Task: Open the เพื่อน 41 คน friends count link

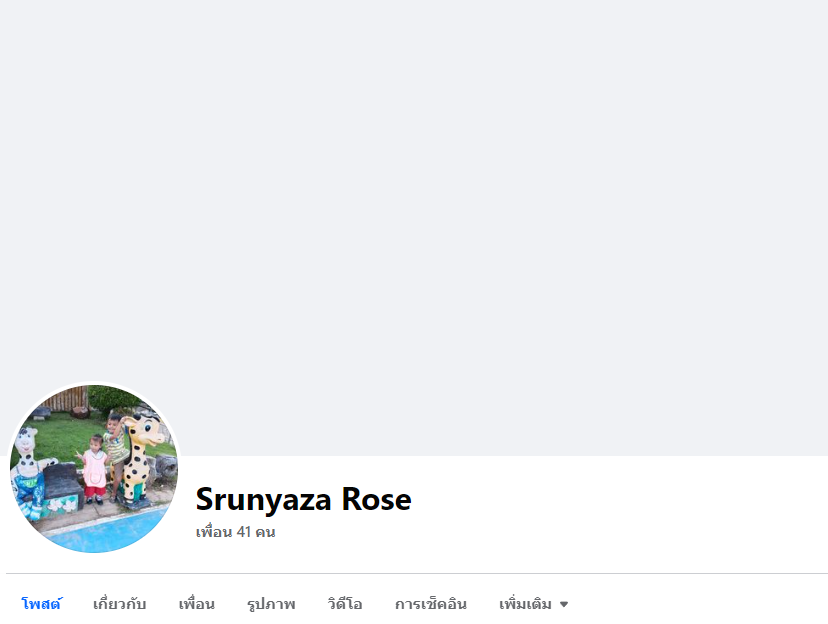Action: (x=236, y=532)
